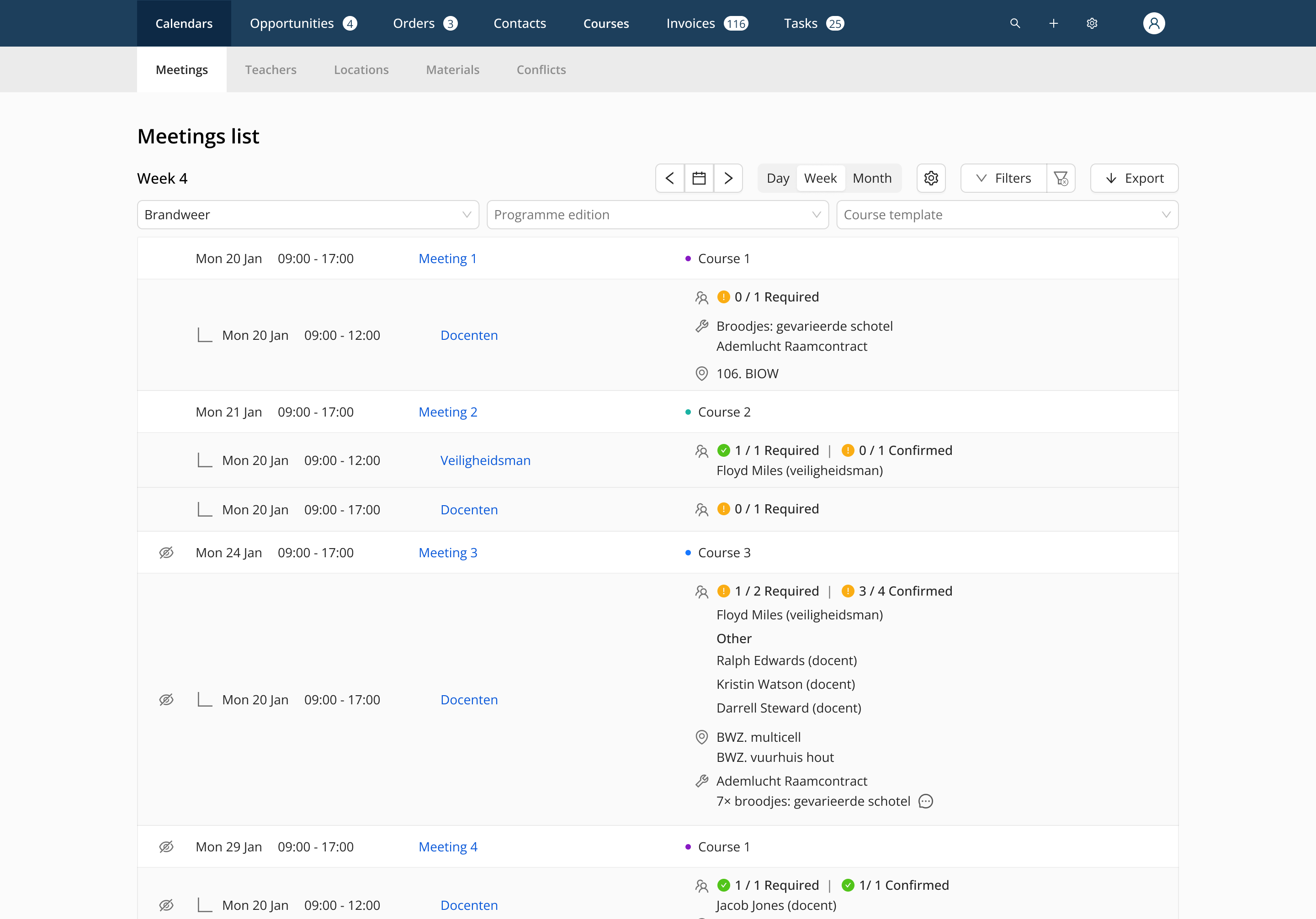The width and height of the screenshot is (1316, 919).
Task: Open the calendar date picker icon
Action: [699, 178]
